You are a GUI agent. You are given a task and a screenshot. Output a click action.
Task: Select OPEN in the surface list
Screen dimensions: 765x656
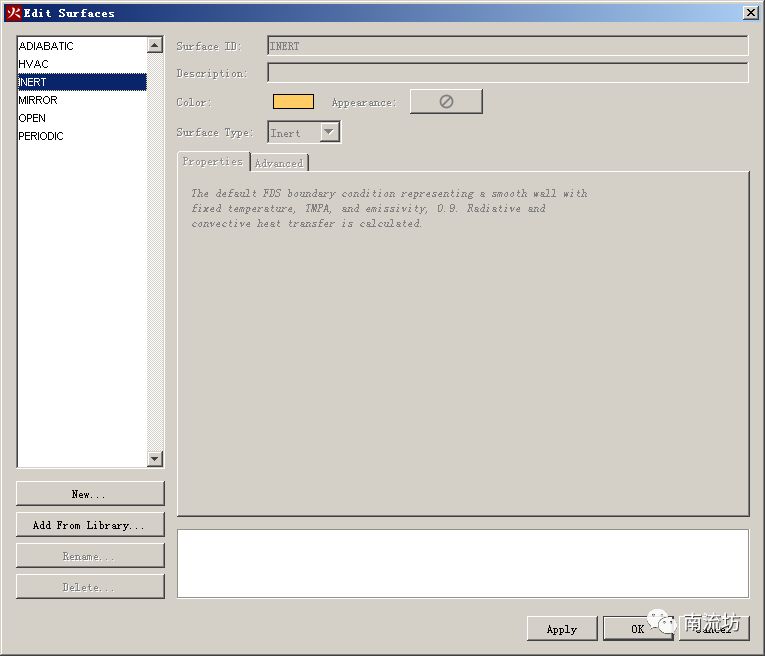(32, 118)
